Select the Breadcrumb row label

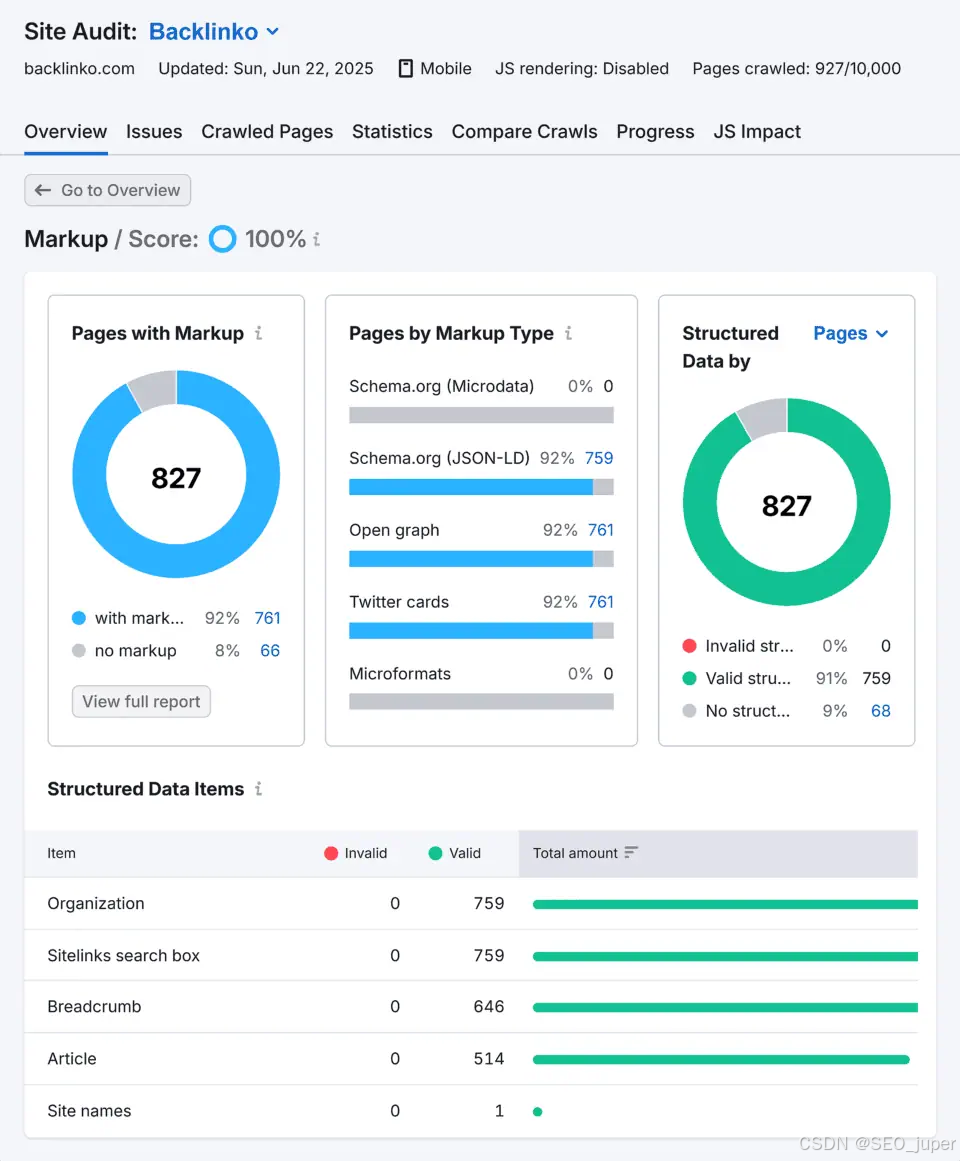(x=94, y=1007)
